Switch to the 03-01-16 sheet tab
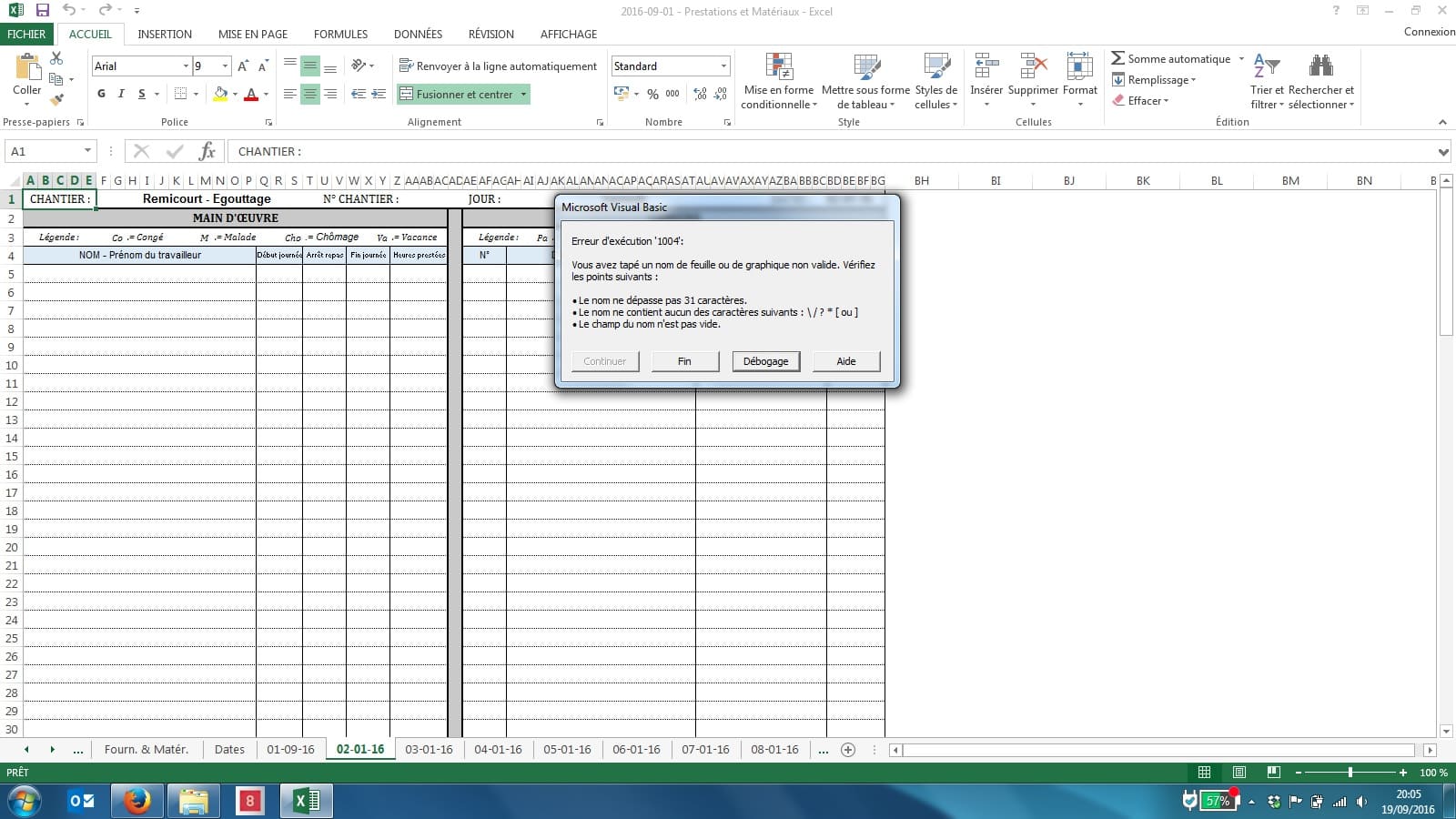 tap(429, 750)
